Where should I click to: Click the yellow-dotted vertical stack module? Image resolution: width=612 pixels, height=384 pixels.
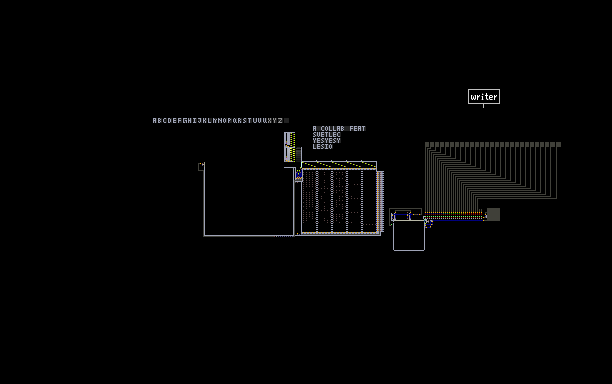(x=290, y=147)
